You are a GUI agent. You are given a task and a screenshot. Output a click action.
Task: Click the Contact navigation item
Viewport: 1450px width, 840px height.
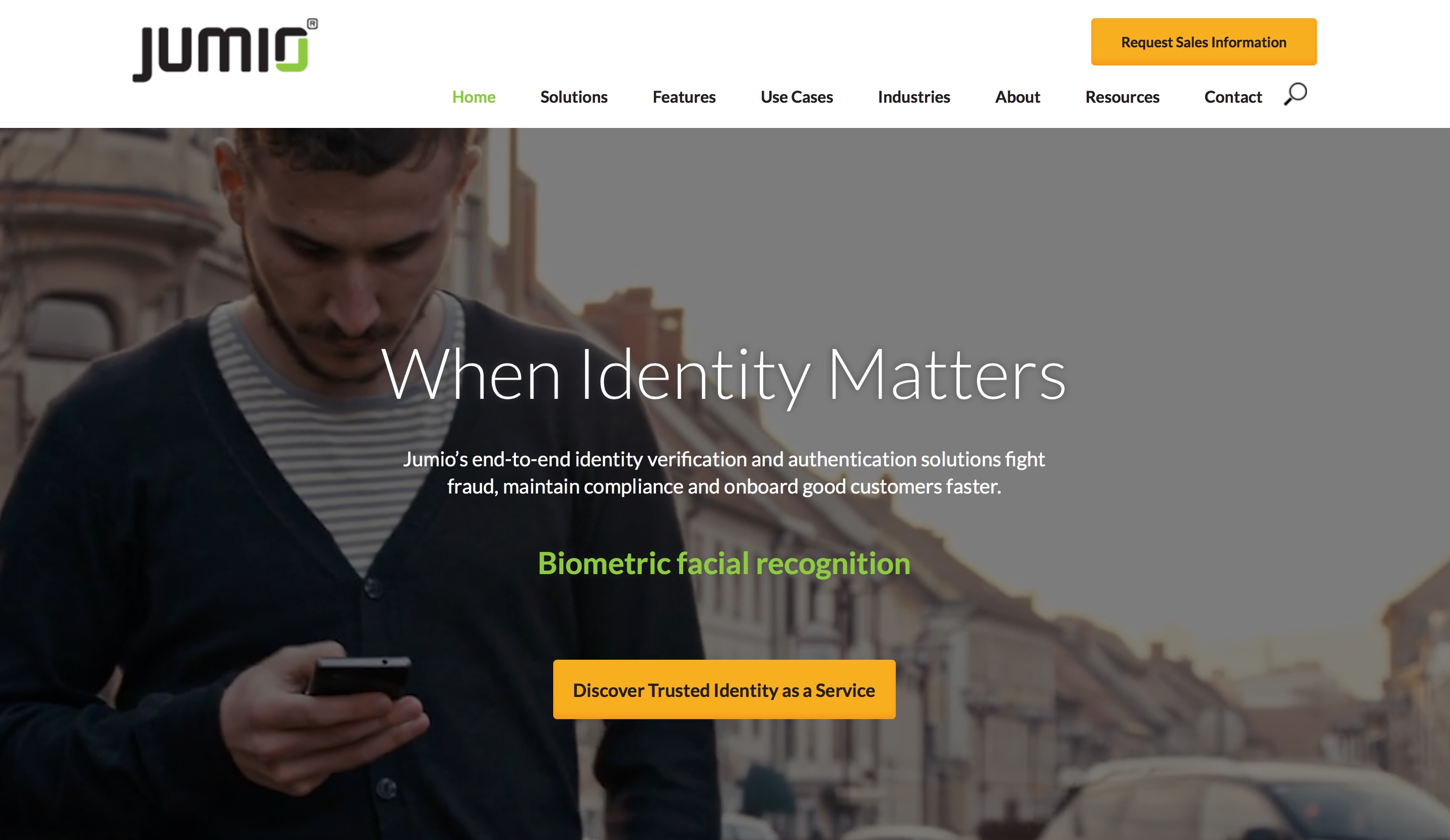tap(1233, 96)
